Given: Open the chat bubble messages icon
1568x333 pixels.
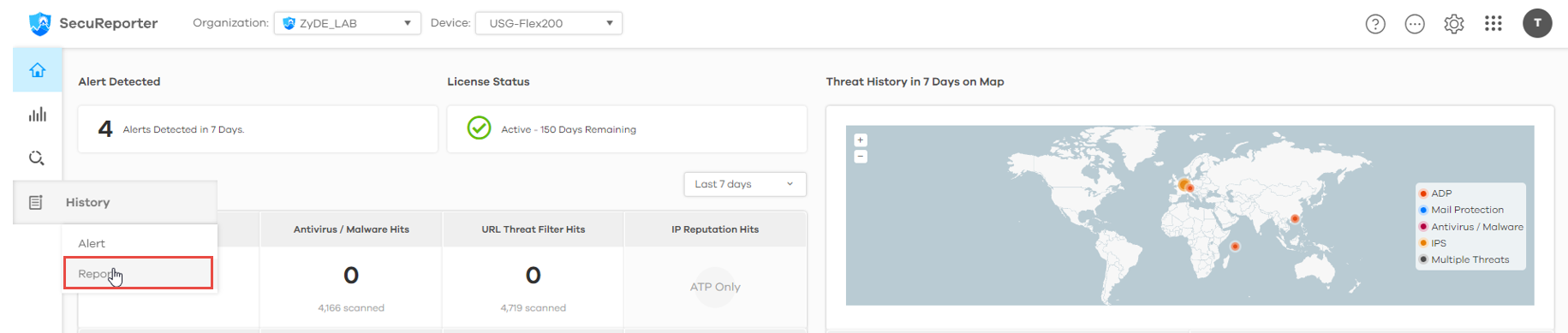Looking at the screenshot, I should click(1415, 24).
